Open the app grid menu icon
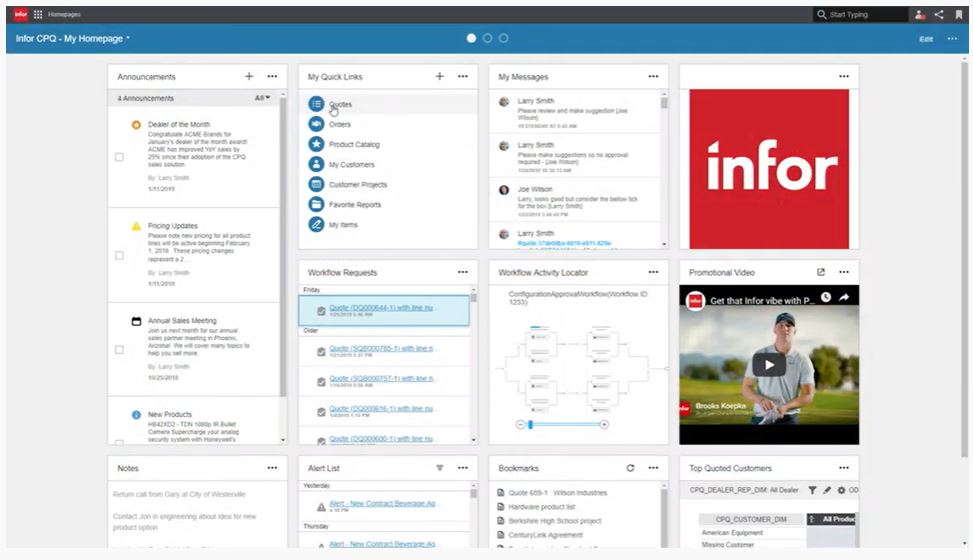The image size is (973, 560). [38, 14]
